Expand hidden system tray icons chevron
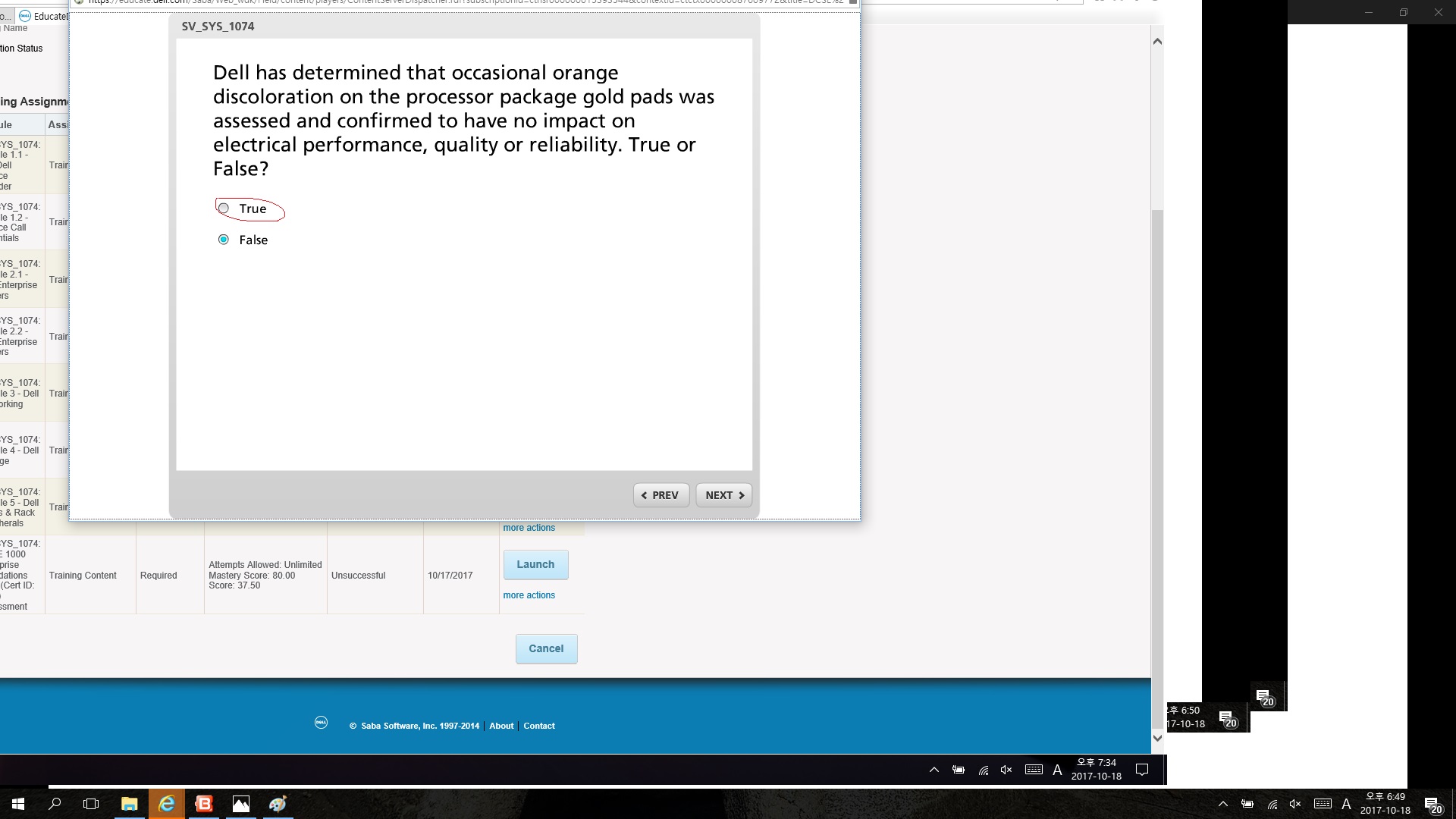The width and height of the screenshot is (1456, 819). click(1222, 805)
